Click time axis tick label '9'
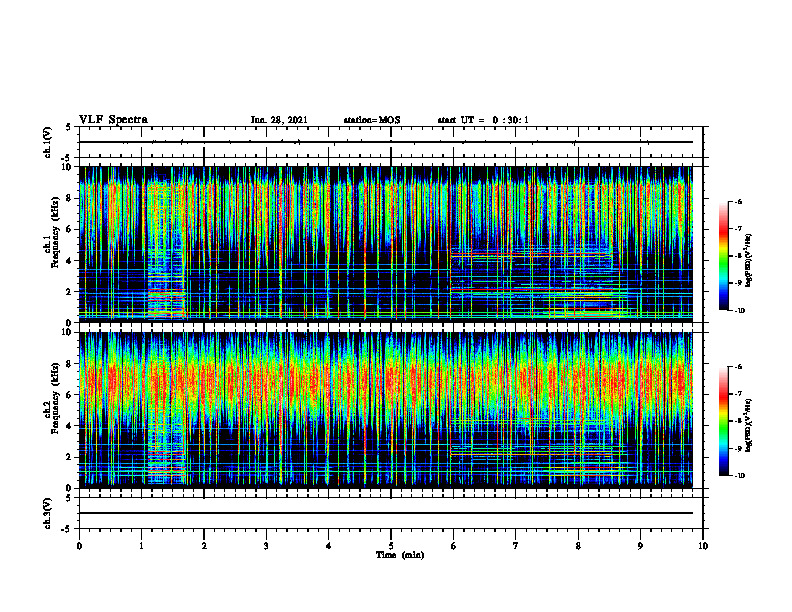Screen dimensions: 792x612 (640, 546)
